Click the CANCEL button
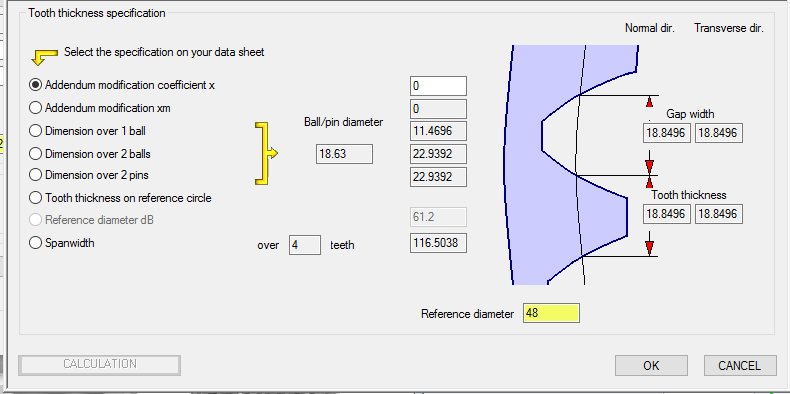790x394 pixels. 740,365
